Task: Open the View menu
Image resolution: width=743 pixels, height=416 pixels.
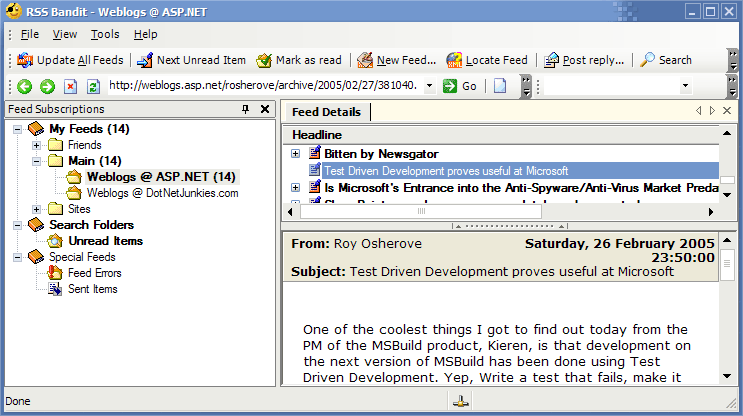Action: click(64, 34)
